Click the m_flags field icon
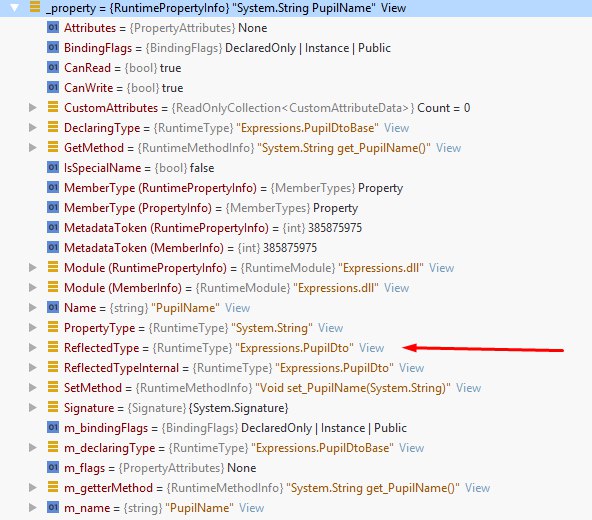The image size is (592, 520). point(53,468)
